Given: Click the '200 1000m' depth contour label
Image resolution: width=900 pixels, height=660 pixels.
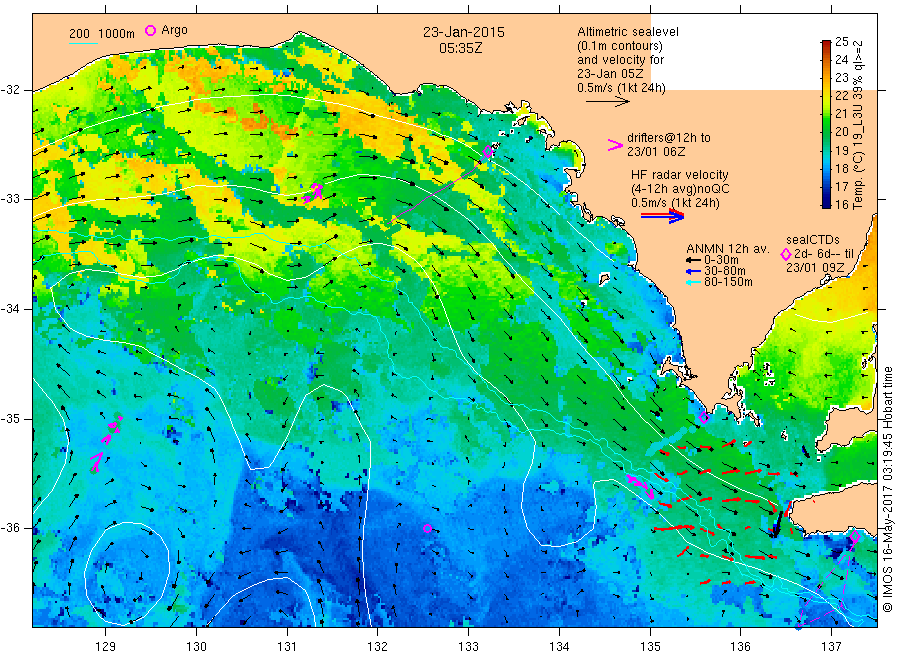Looking at the screenshot, I should (x=102, y=34).
